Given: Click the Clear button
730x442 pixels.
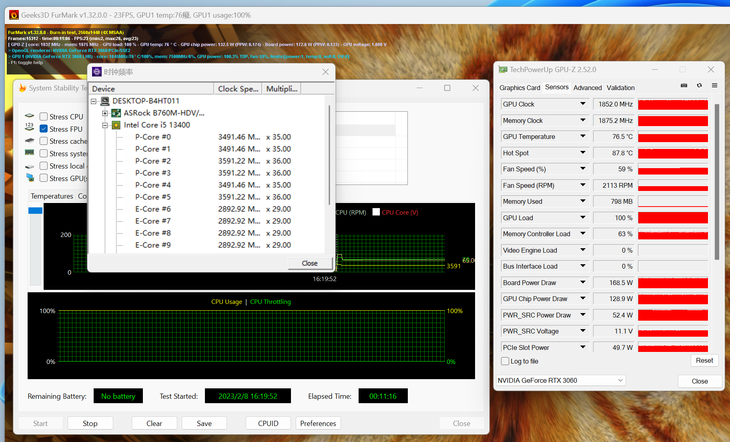Looking at the screenshot, I should tap(154, 423).
